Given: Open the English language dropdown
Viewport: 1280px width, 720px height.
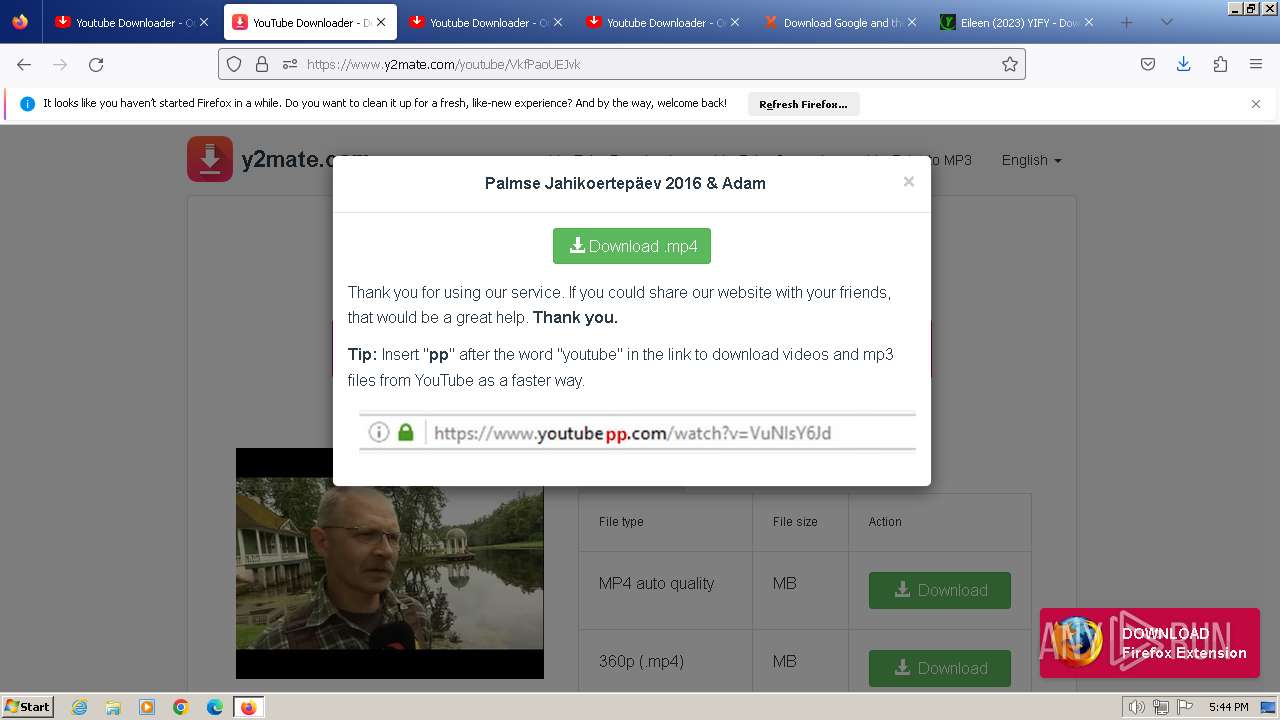Looking at the screenshot, I should point(1031,160).
